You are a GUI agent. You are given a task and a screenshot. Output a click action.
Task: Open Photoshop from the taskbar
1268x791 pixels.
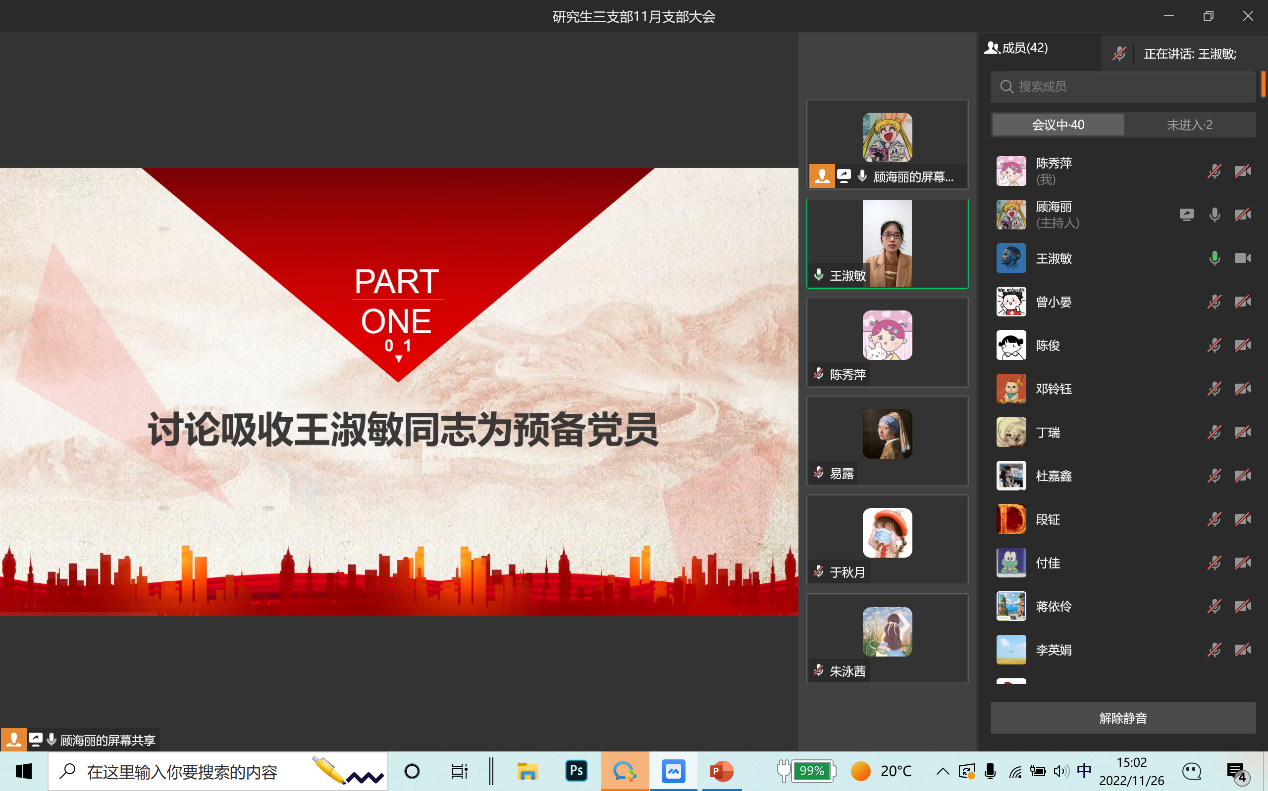point(576,771)
